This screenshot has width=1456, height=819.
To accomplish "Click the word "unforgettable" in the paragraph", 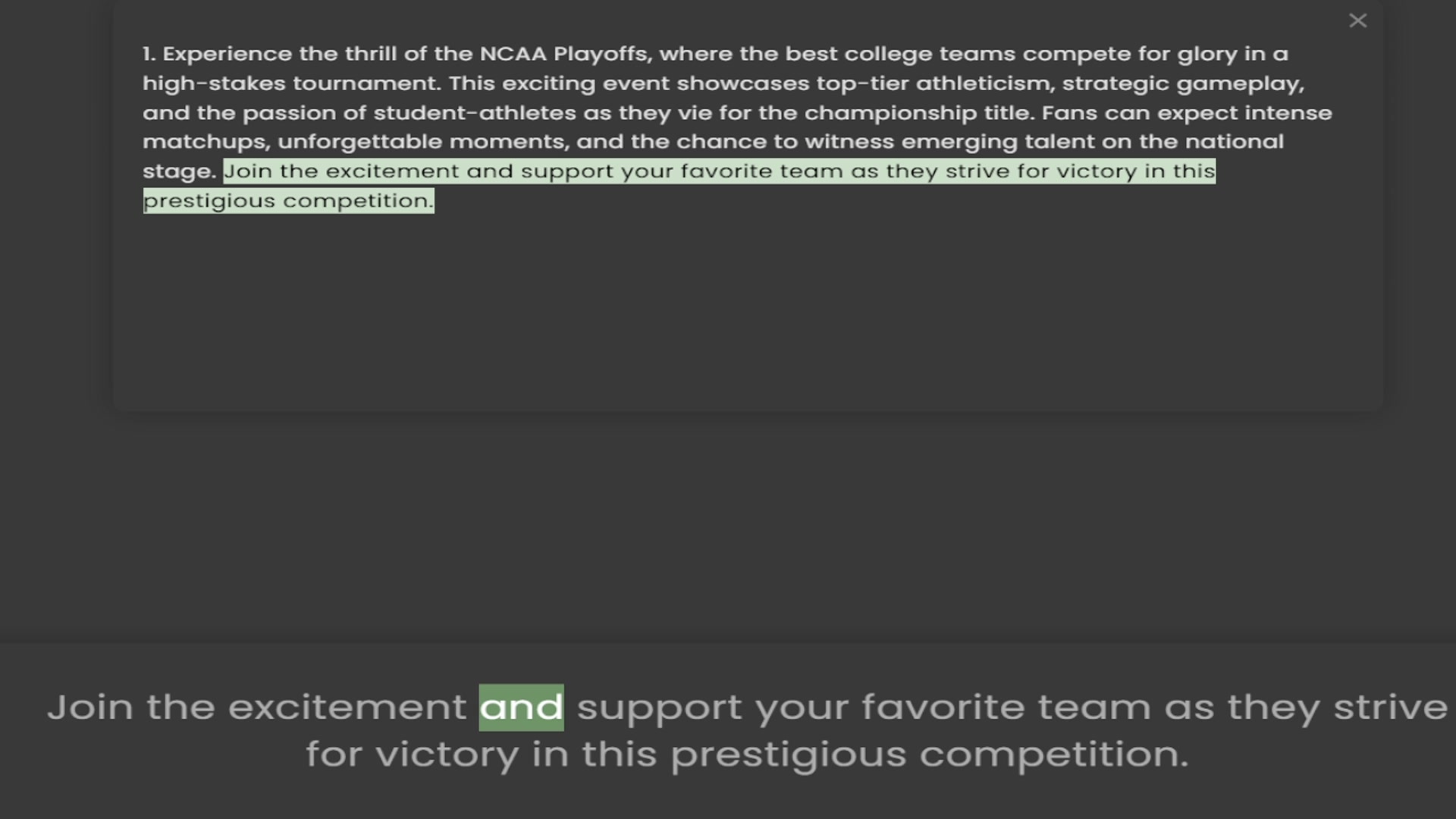I will [x=359, y=142].
